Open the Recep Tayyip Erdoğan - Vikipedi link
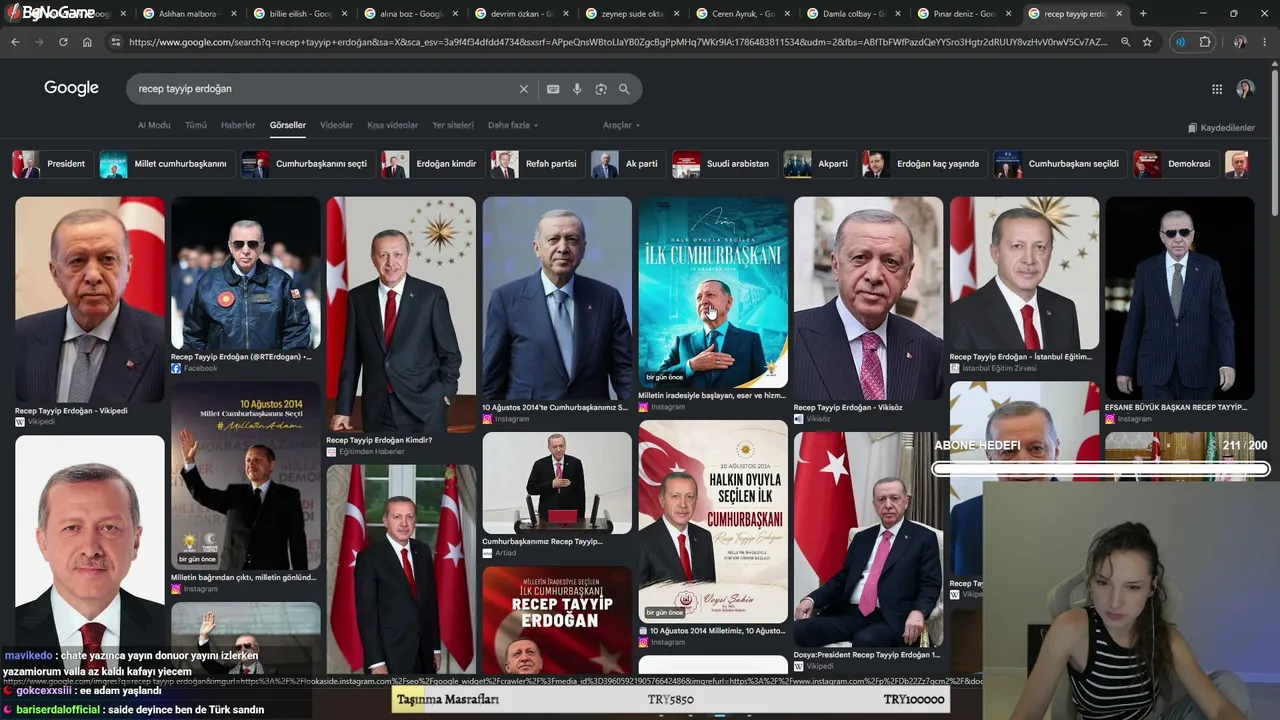1280x720 pixels. tap(71, 411)
